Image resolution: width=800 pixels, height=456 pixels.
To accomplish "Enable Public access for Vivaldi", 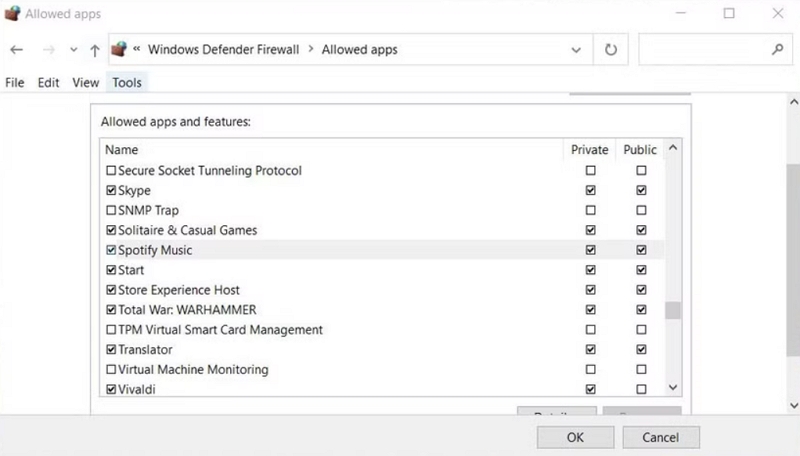I will (x=641, y=389).
